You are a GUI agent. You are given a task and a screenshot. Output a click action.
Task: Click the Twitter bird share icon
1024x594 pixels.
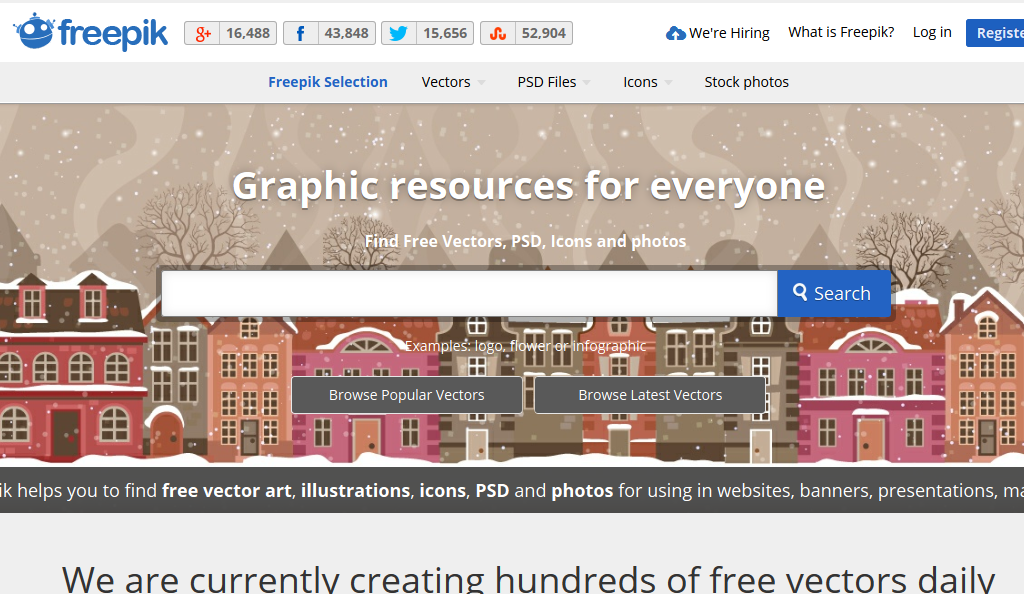coord(398,33)
